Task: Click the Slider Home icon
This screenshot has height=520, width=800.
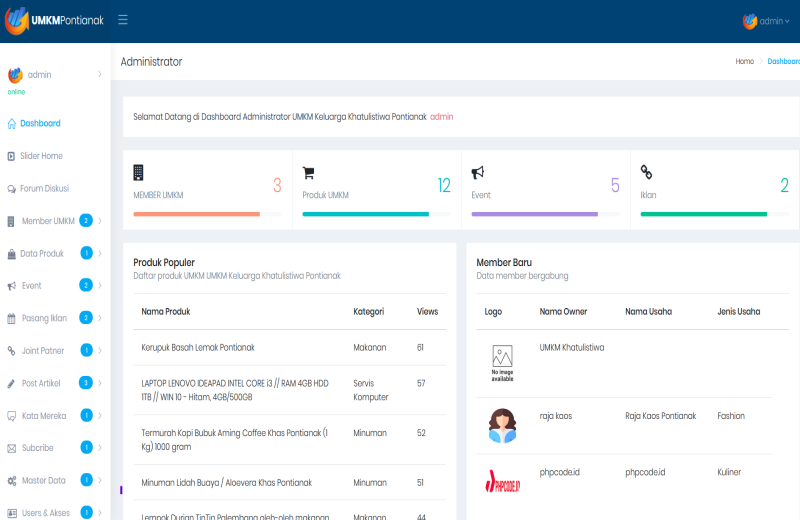Action: point(11,156)
